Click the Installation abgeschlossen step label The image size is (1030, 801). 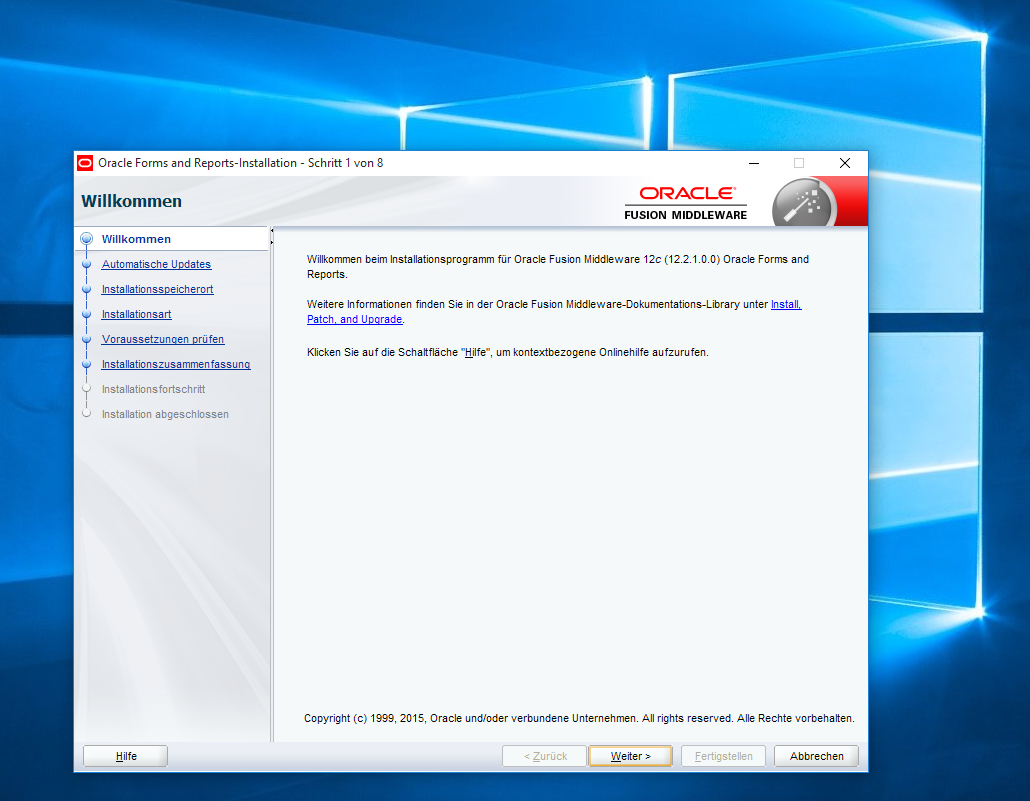click(x=166, y=414)
